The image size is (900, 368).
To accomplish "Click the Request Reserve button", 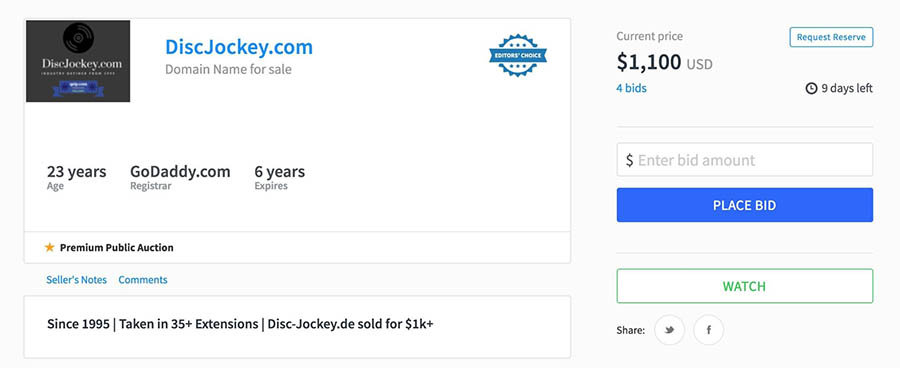I will click(831, 37).
